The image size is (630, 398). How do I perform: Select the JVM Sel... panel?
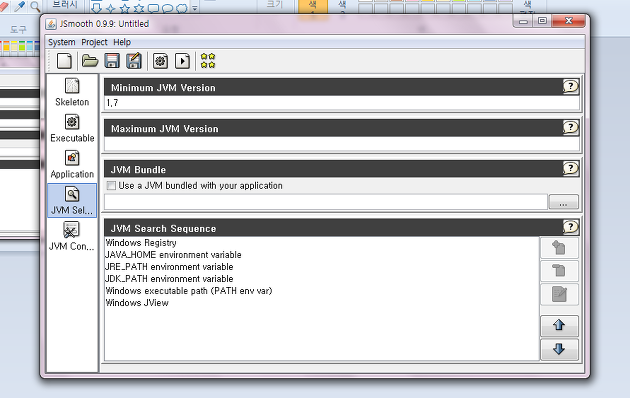tap(72, 200)
